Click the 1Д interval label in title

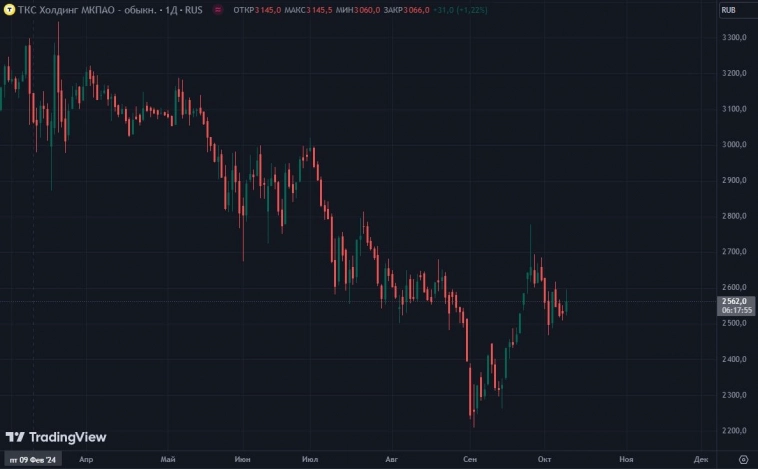(x=163, y=10)
